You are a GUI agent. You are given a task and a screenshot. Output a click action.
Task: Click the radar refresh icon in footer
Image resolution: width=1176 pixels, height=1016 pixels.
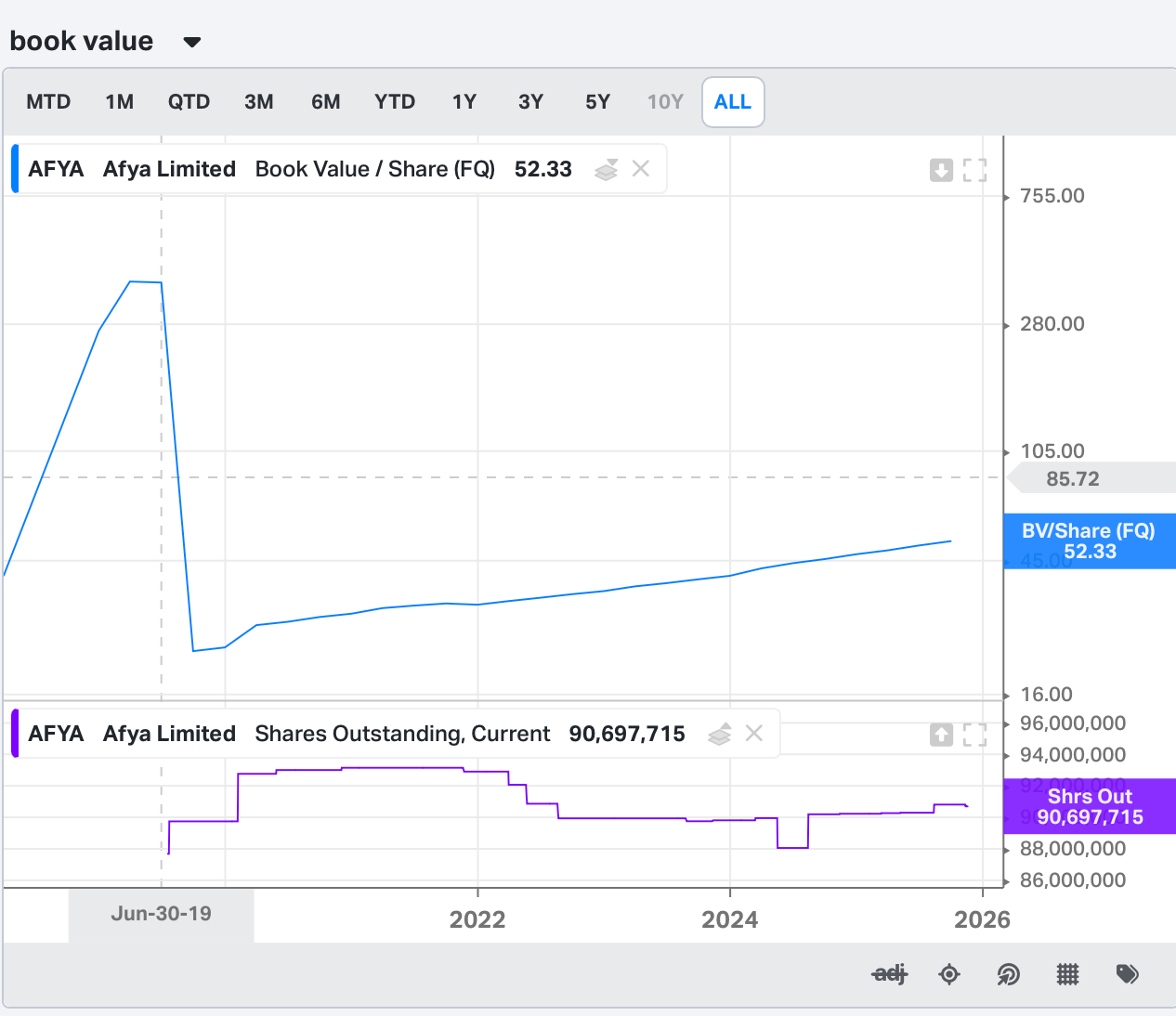[1008, 974]
